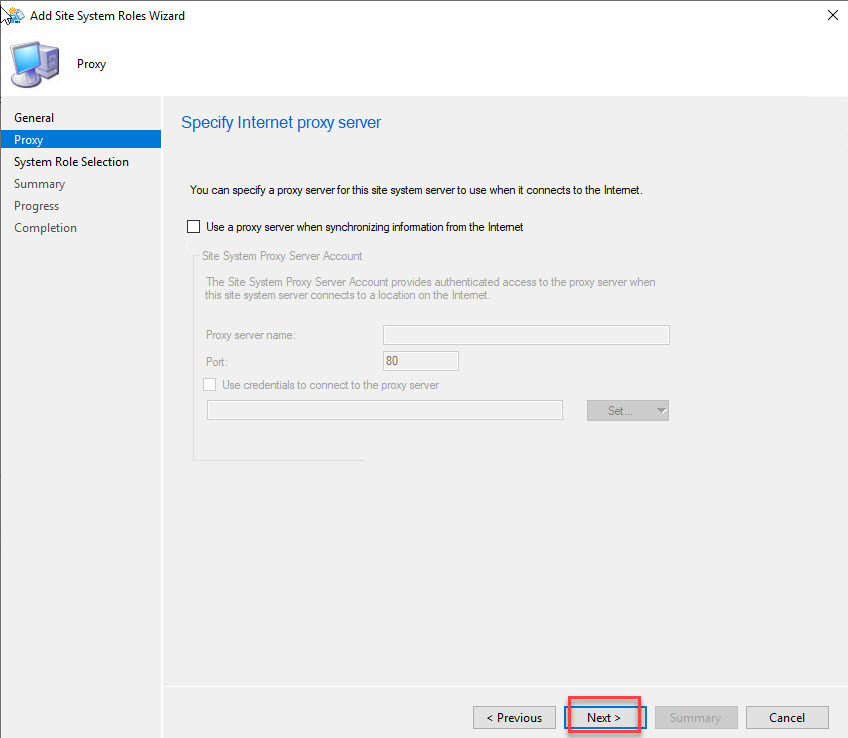Click the 'Specify Internet proxy server' heading
The width and height of the screenshot is (848, 738).
point(281,123)
